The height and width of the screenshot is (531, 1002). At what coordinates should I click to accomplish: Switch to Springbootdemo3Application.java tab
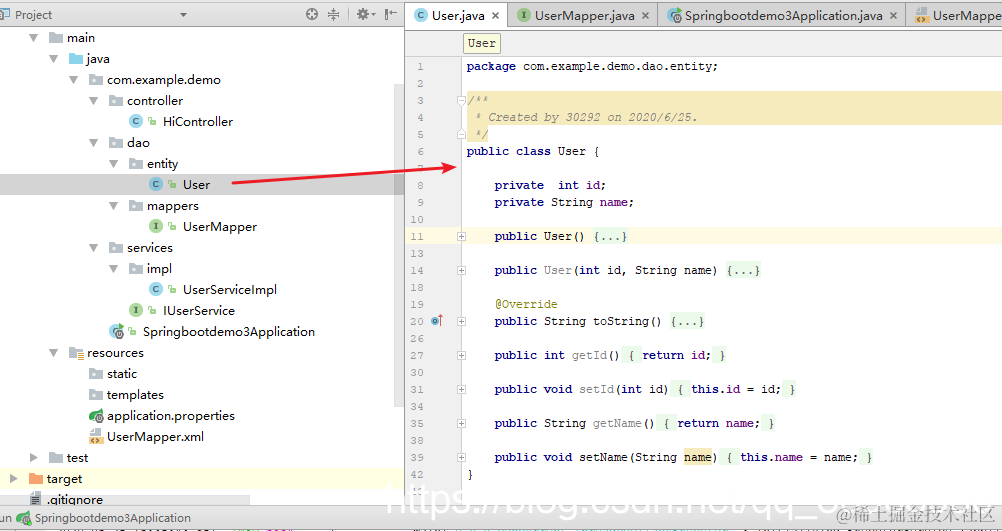point(783,16)
